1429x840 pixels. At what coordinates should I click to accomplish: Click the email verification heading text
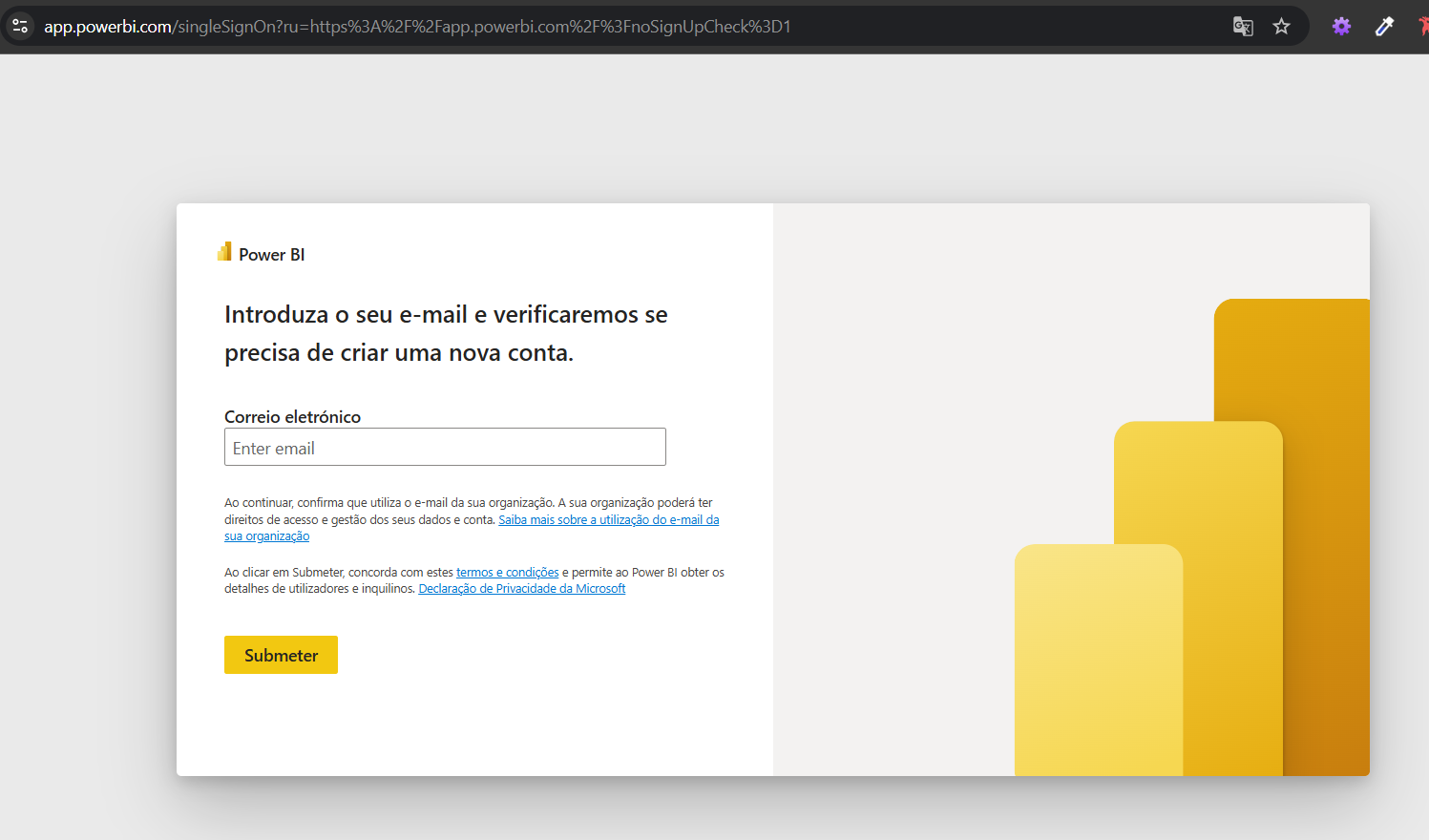pos(446,333)
